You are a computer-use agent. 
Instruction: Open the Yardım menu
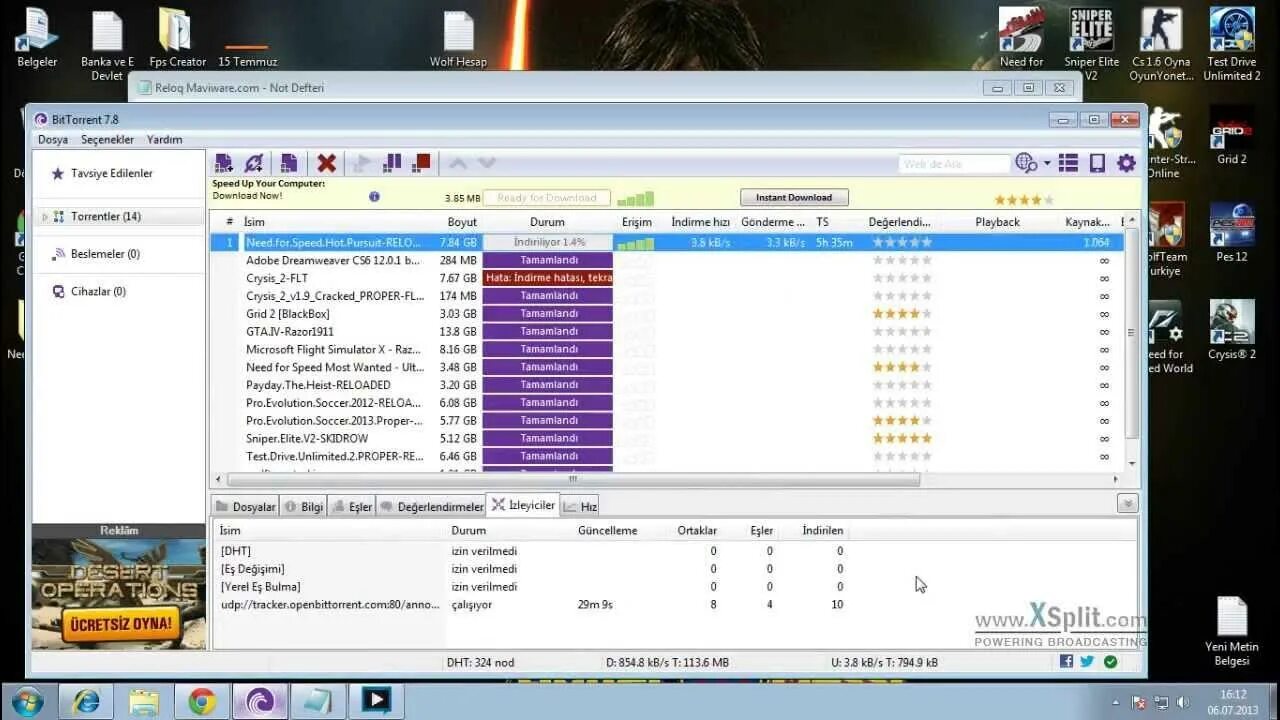(164, 140)
